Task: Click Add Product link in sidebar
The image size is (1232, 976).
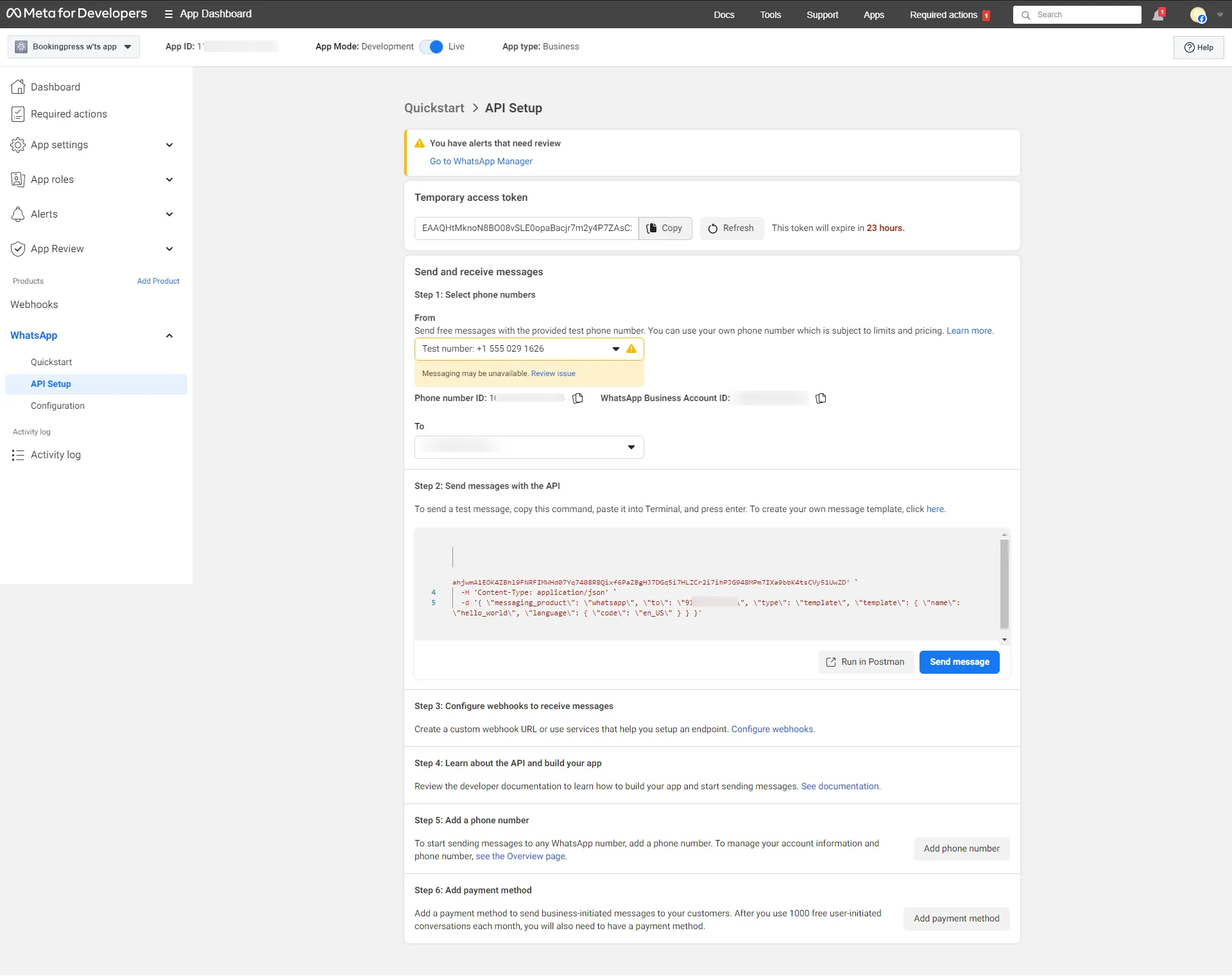Action: click(158, 281)
